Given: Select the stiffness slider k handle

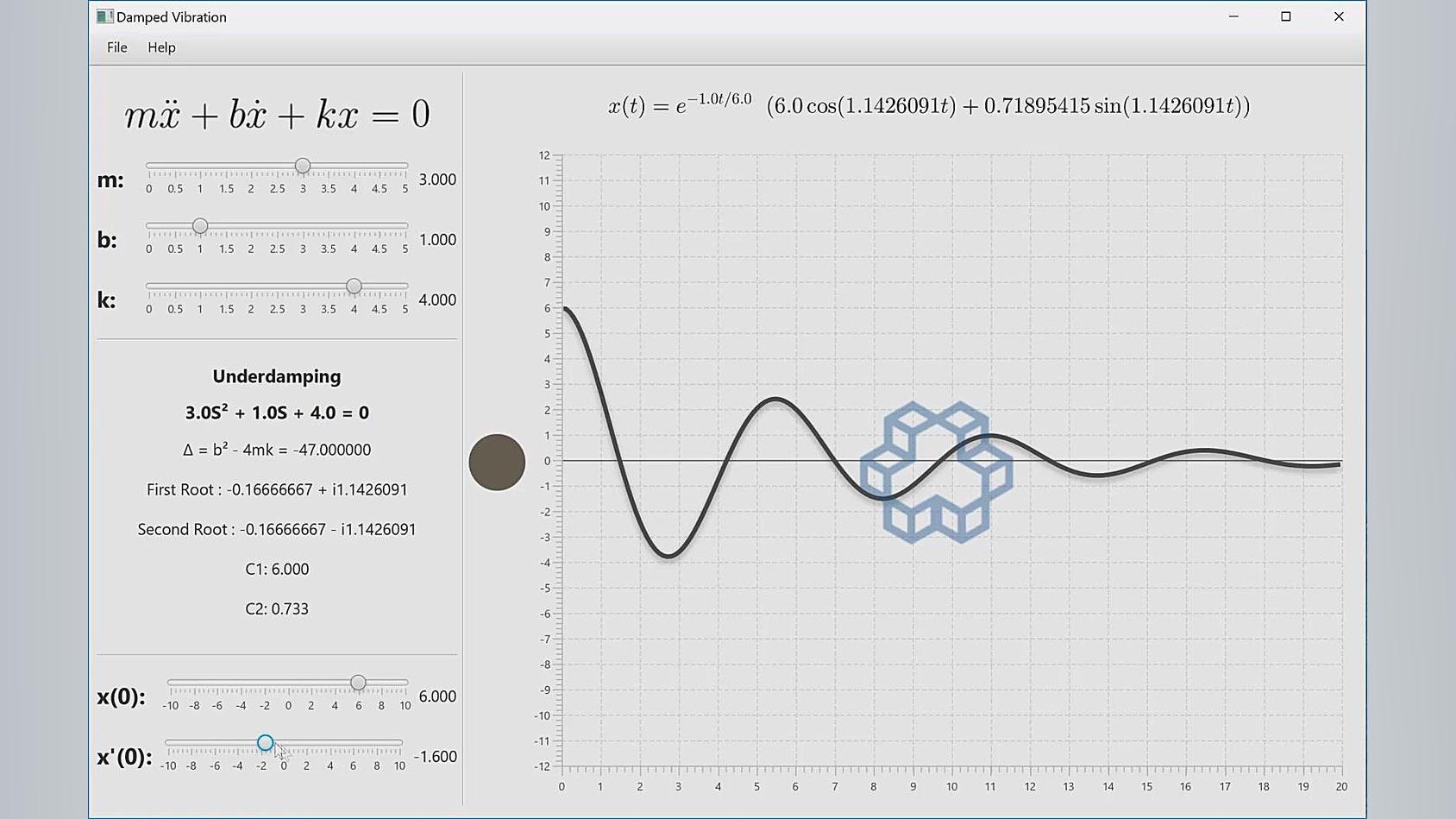Looking at the screenshot, I should [354, 286].
